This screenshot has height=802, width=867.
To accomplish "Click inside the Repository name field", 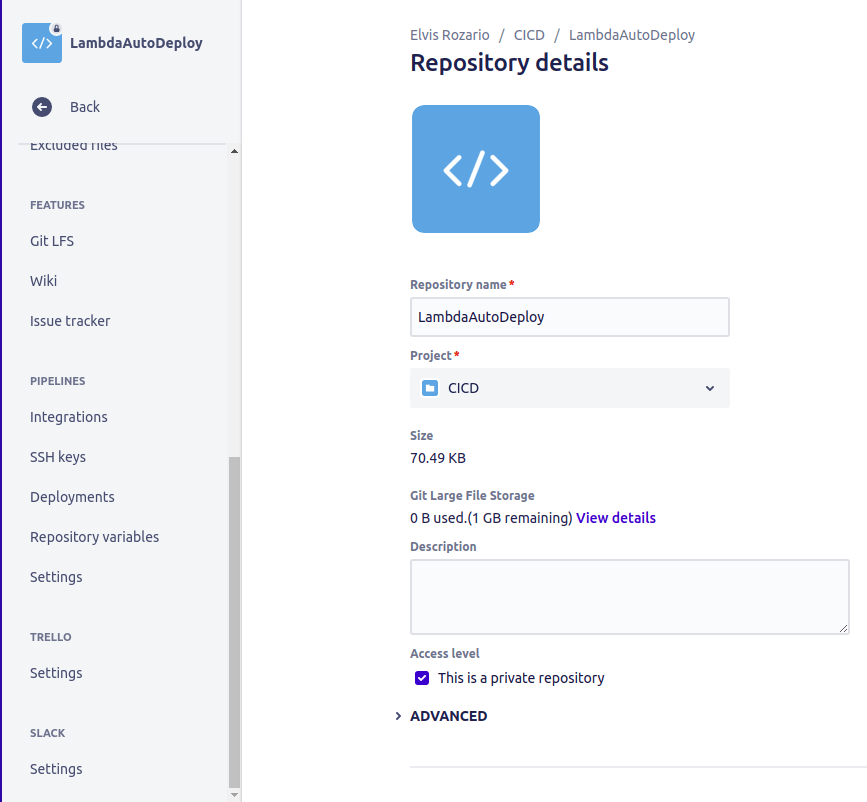I will coord(569,316).
